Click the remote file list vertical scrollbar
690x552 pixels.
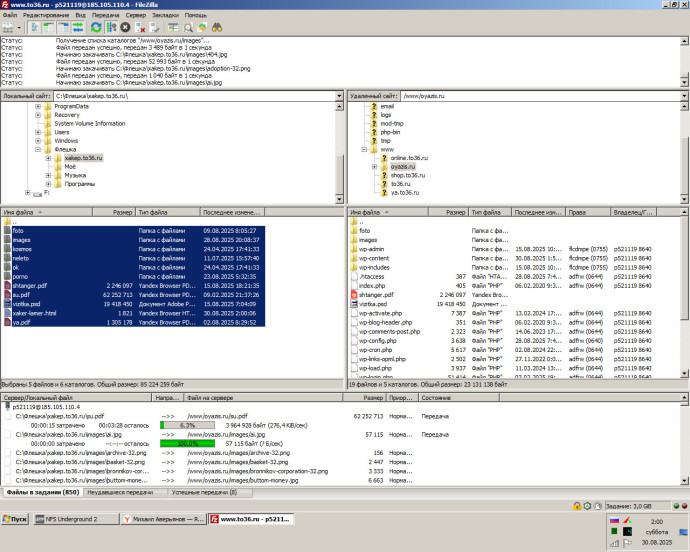684,293
